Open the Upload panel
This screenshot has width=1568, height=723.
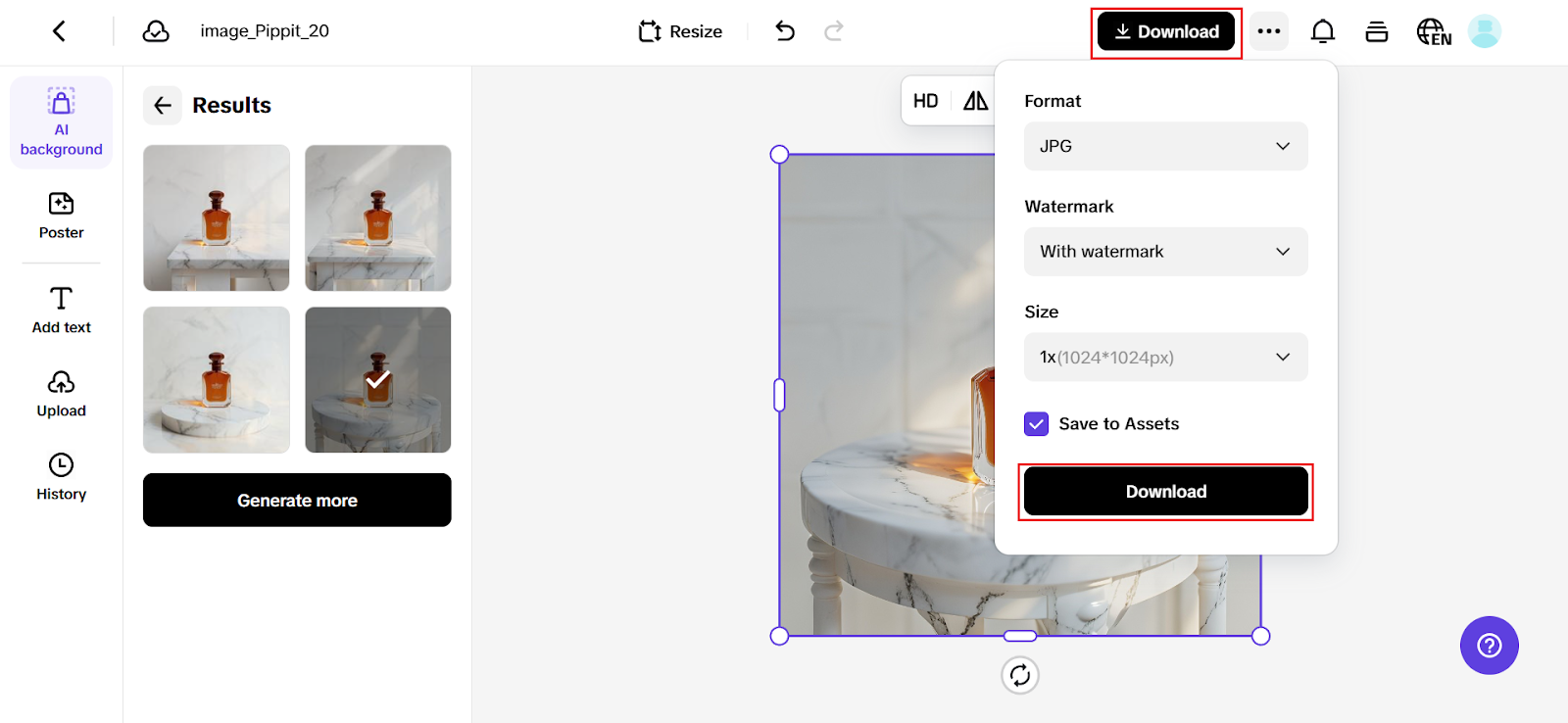coord(61,394)
